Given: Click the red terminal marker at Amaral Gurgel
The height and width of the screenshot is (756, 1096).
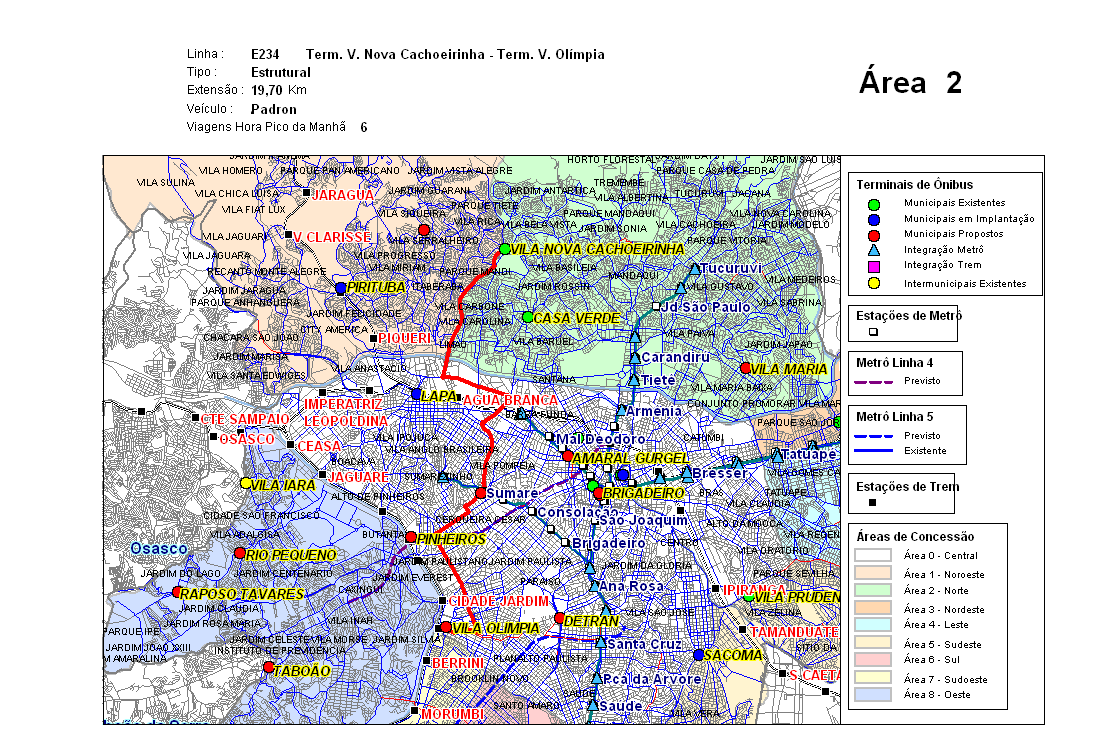Looking at the screenshot, I should (x=568, y=456).
